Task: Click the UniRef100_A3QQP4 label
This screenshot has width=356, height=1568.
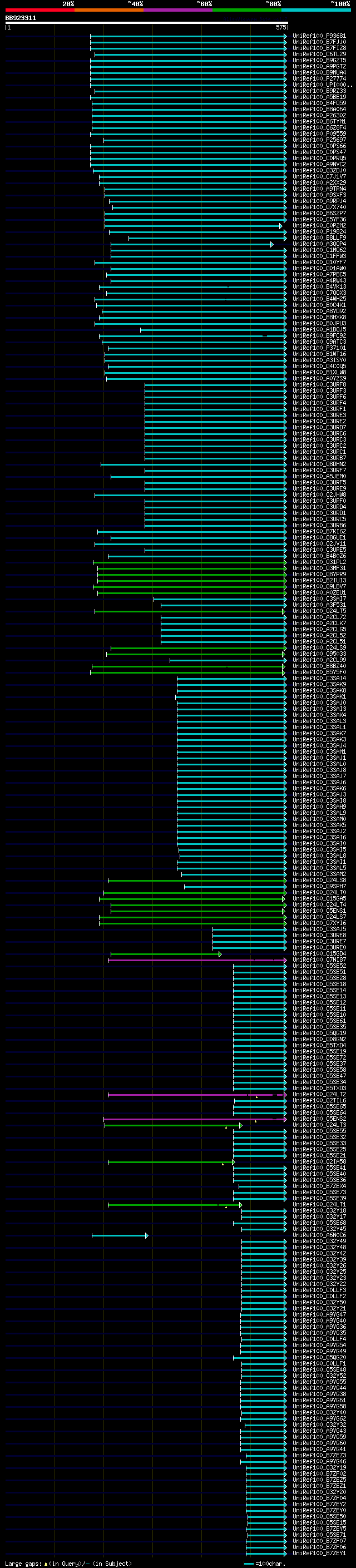Action: [x=319, y=244]
